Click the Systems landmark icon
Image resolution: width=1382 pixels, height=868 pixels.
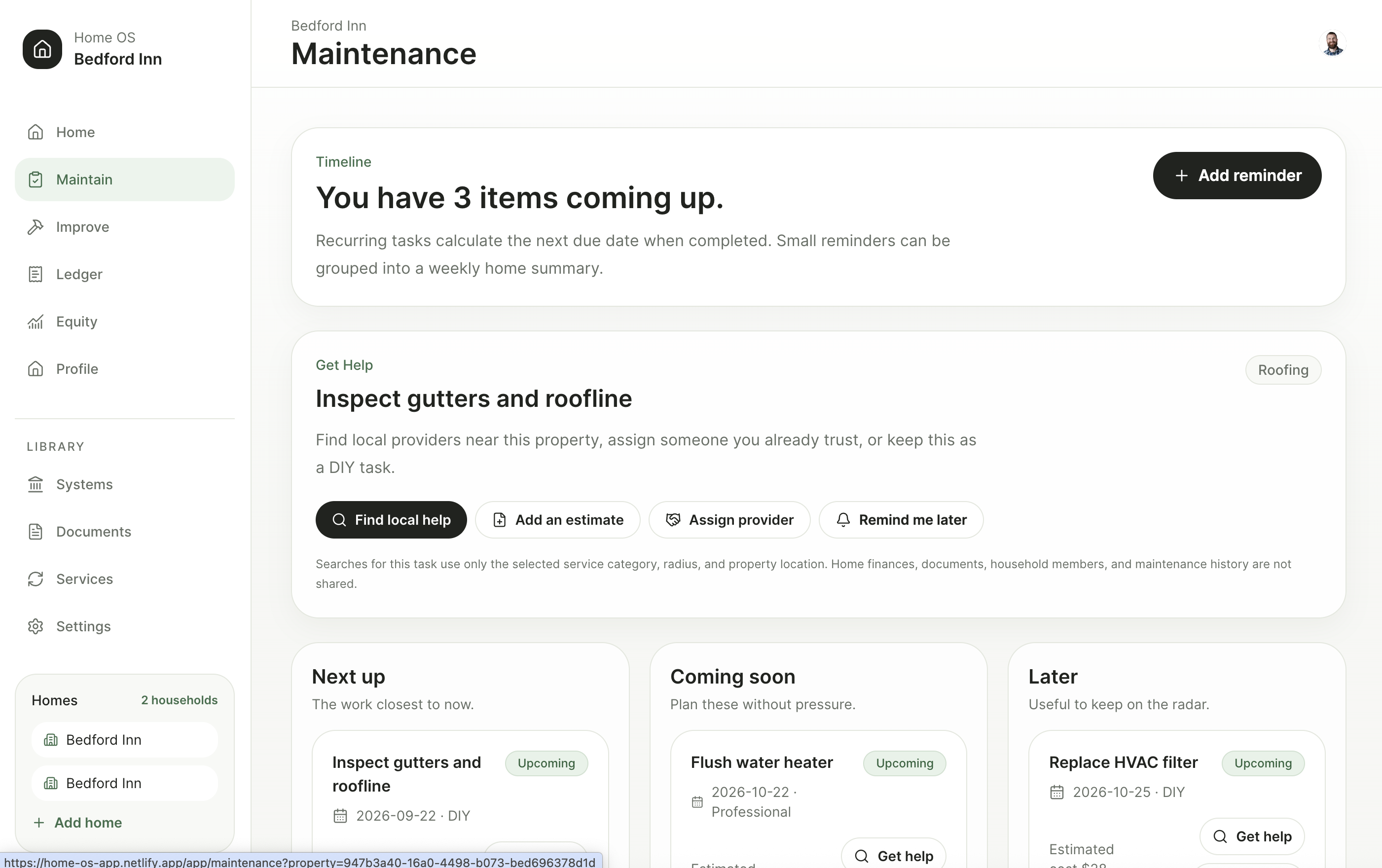pyautogui.click(x=36, y=484)
